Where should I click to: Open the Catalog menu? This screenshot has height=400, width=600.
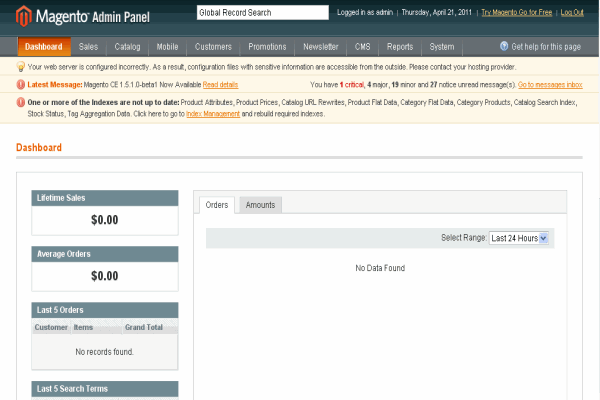tap(127, 47)
